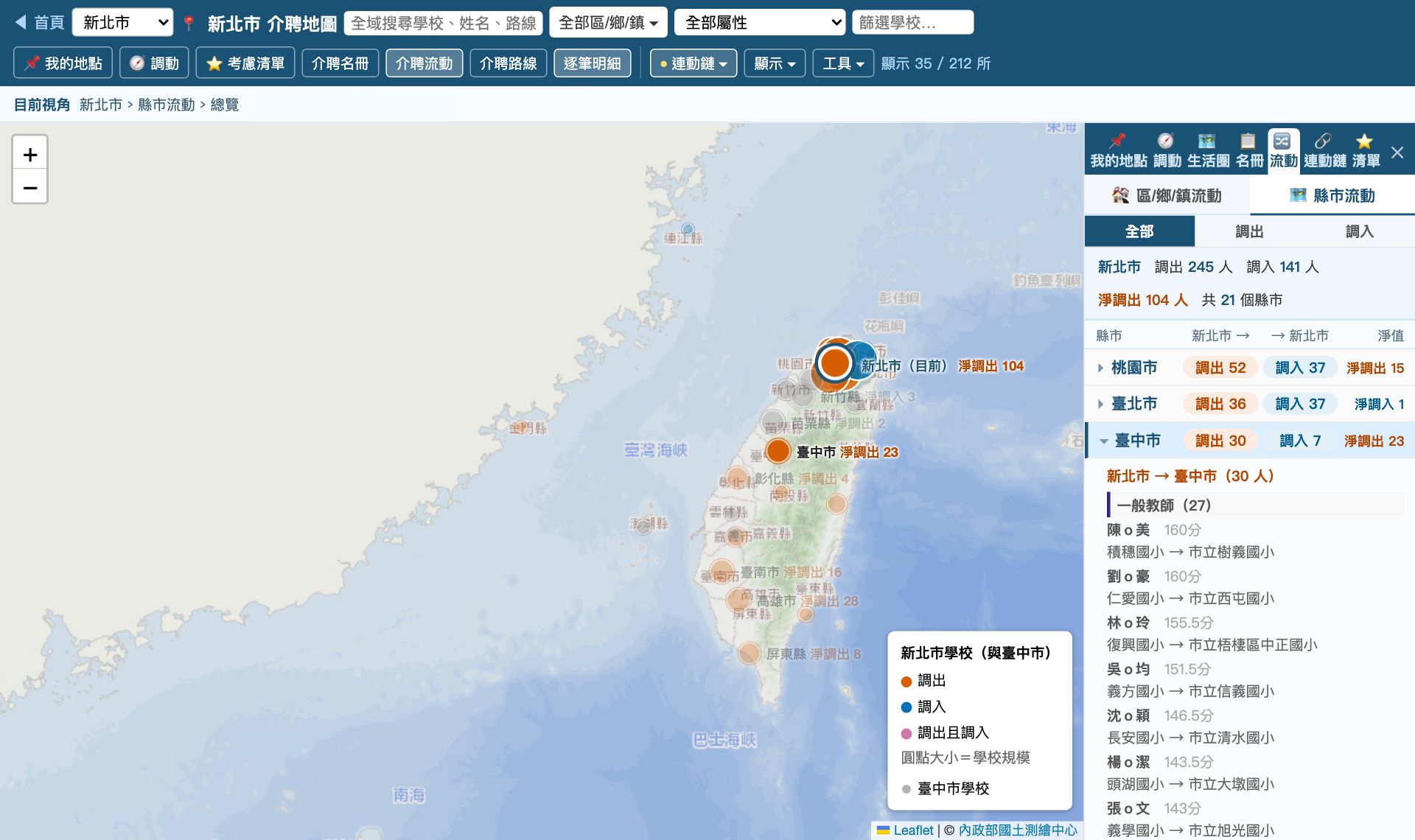Click the 調動 toolbar button
Image resolution: width=1415 pixels, height=840 pixels.
point(154,63)
